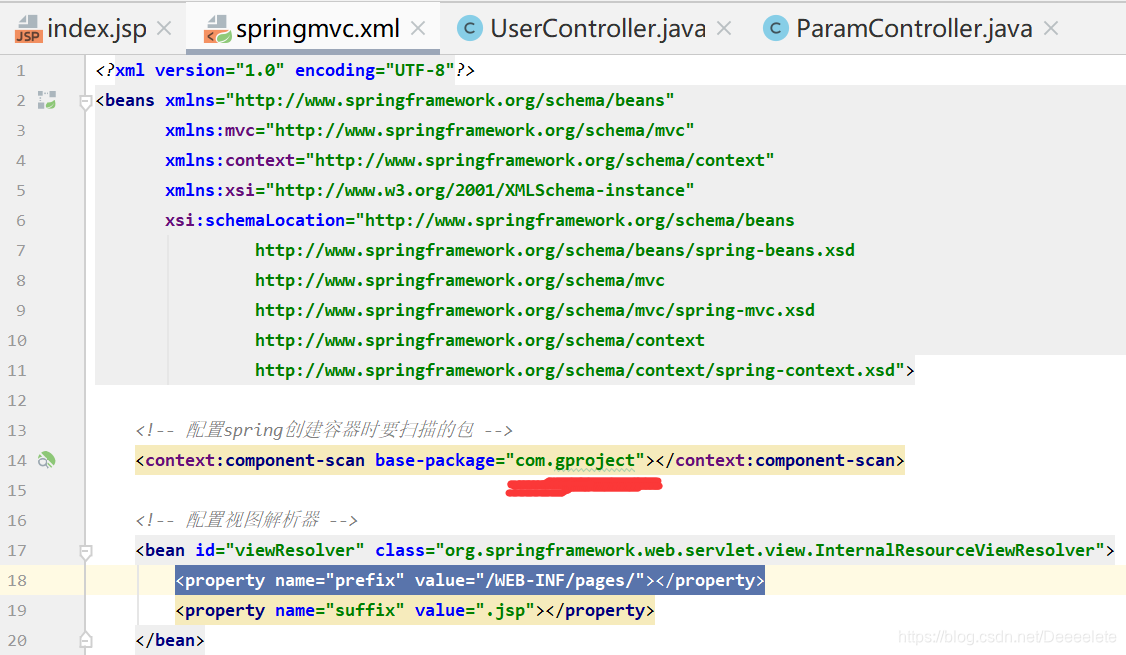This screenshot has height=655, width=1126.
Task: Click the class icon on UserController.java tab
Action: 470,29
